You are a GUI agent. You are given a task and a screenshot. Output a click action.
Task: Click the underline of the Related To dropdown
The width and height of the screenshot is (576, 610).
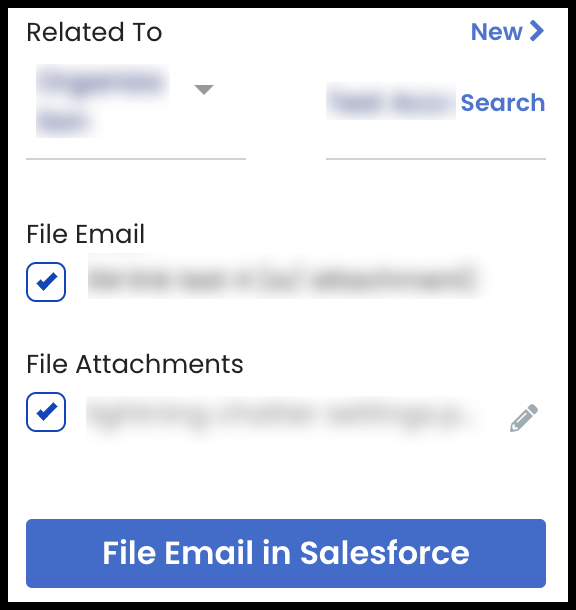[x=136, y=159]
